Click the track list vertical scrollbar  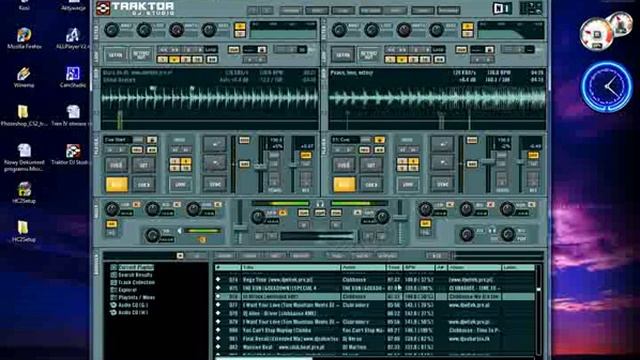539,309
